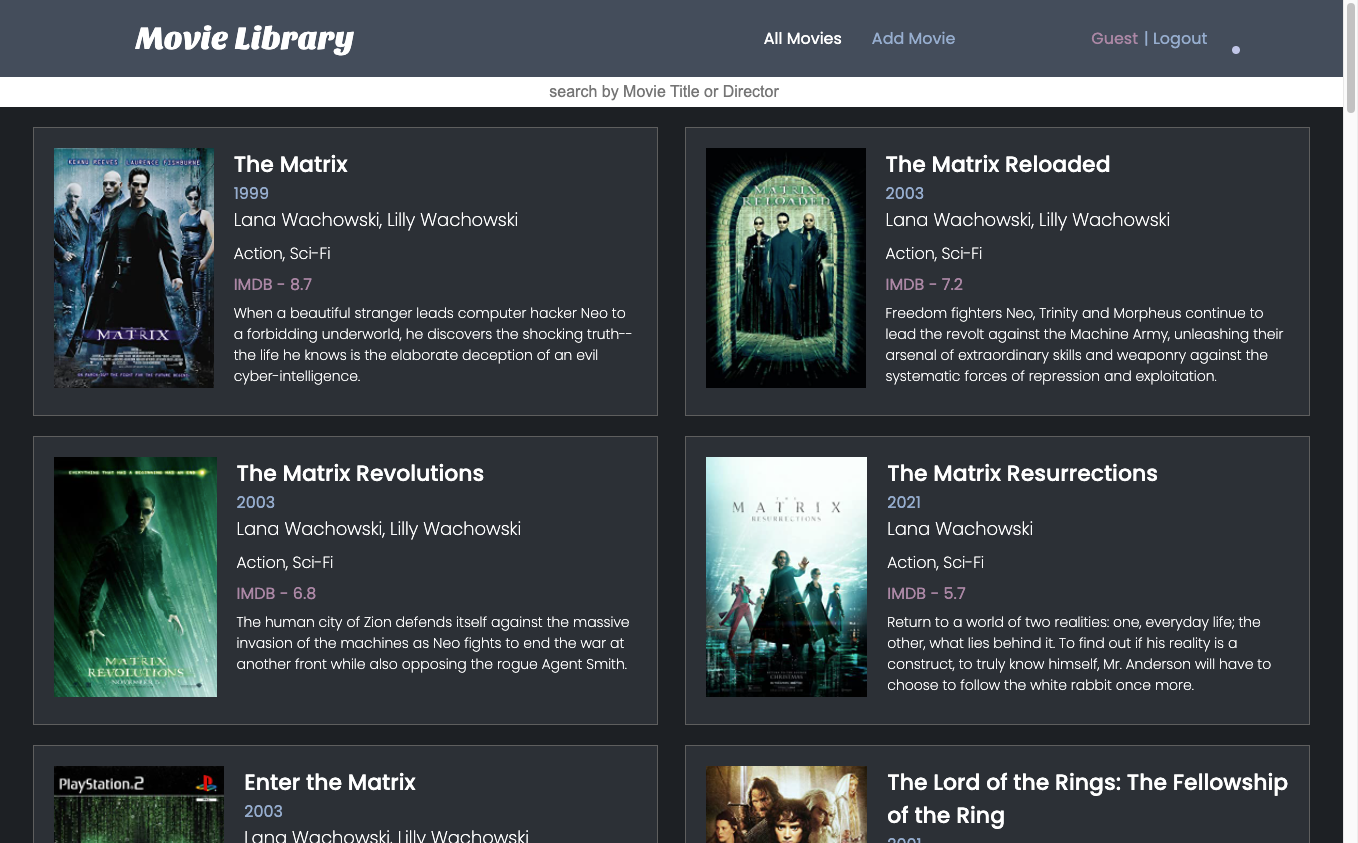Open The Matrix Resurrections poster thumbnail

tap(786, 577)
